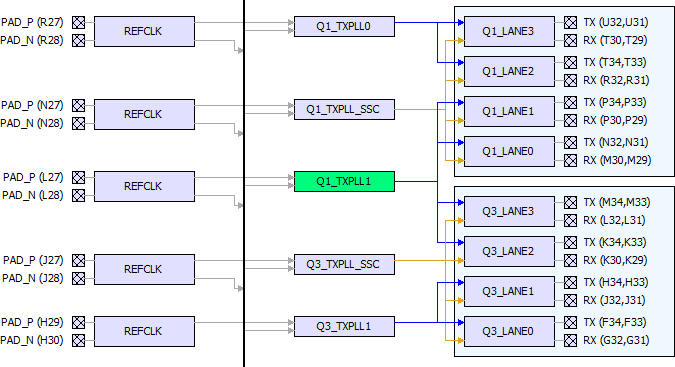
Task: Select the REFCLK block for pads J27/J28
Action: (144, 269)
